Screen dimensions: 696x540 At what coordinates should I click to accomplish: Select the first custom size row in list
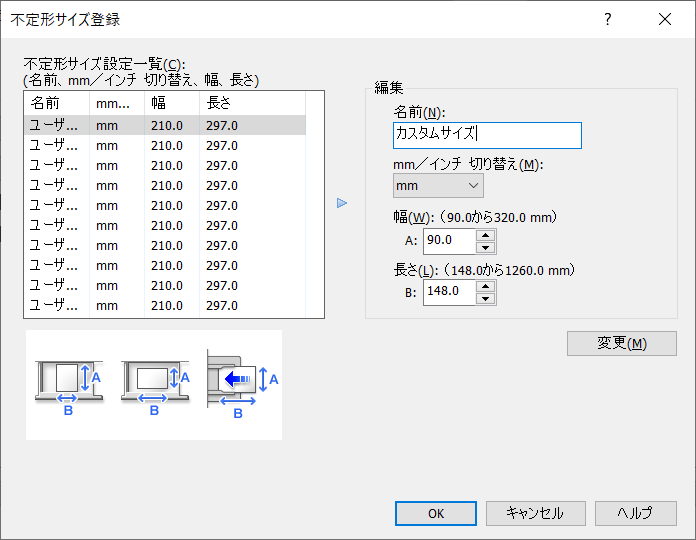(165, 126)
